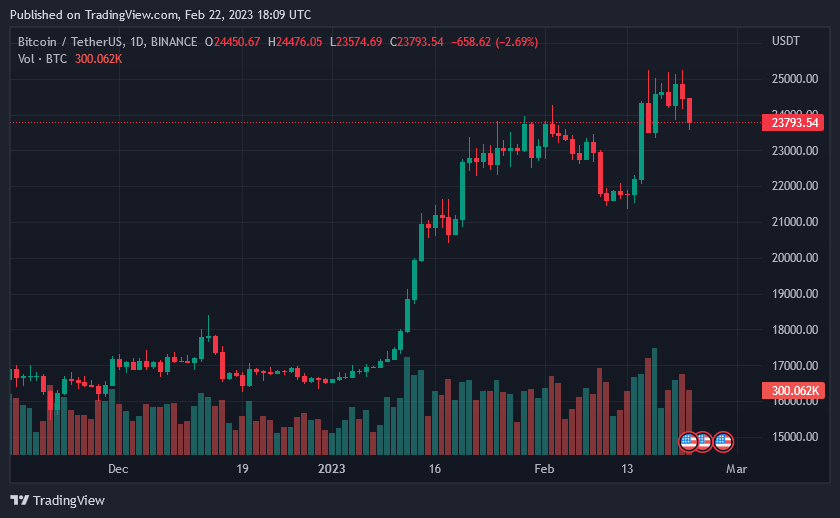Click the close value C23793.54

(417, 42)
